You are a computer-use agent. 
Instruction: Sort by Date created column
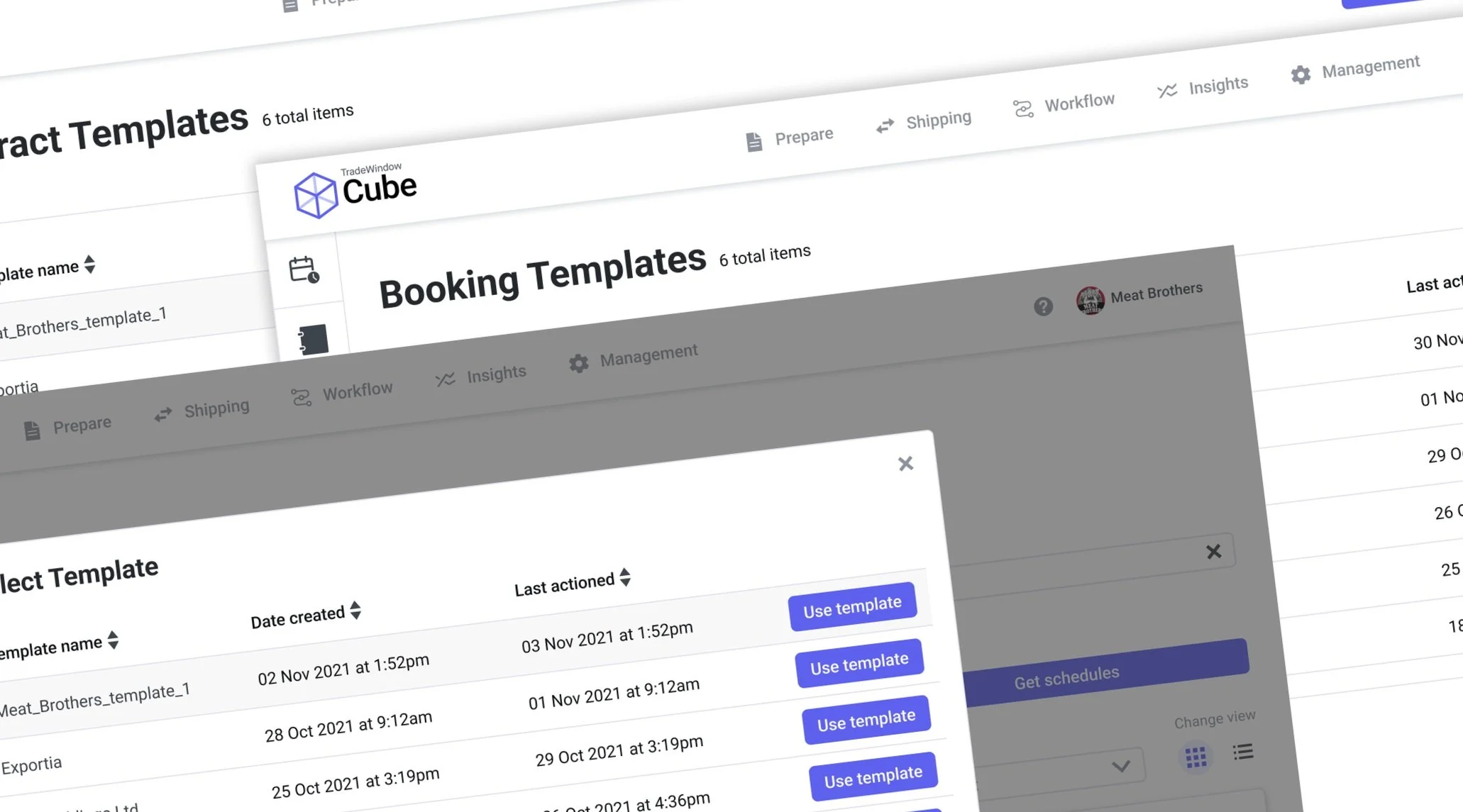355,611
